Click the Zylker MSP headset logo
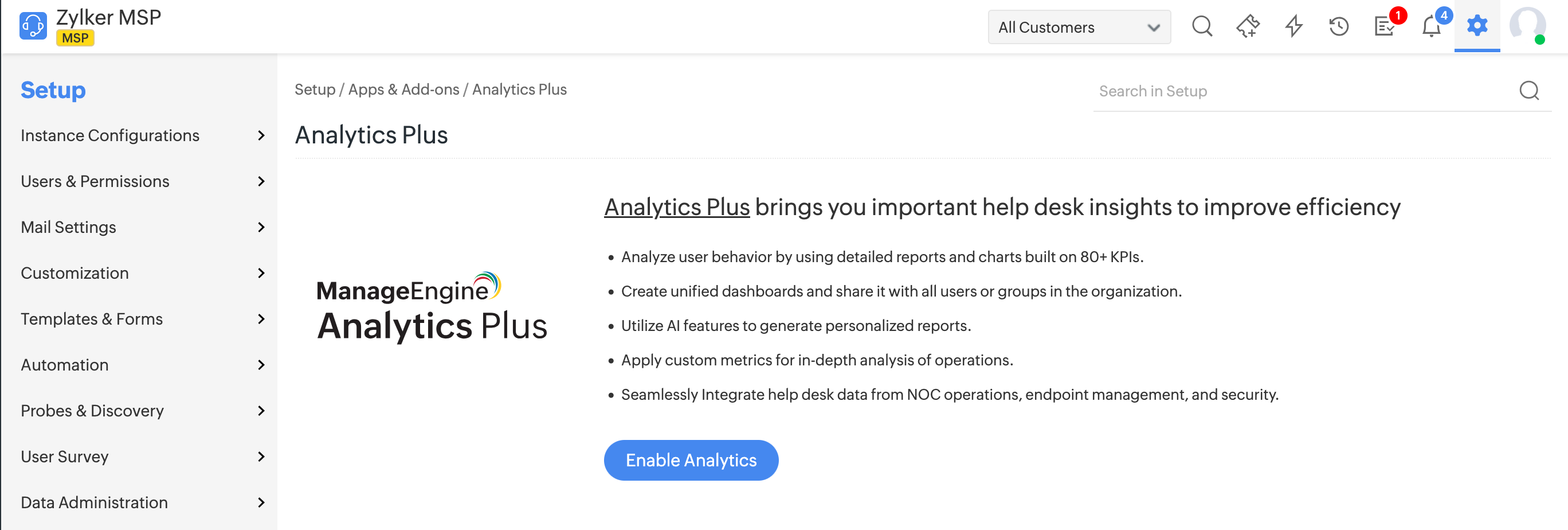Viewport: 1568px width, 530px height. point(33,26)
